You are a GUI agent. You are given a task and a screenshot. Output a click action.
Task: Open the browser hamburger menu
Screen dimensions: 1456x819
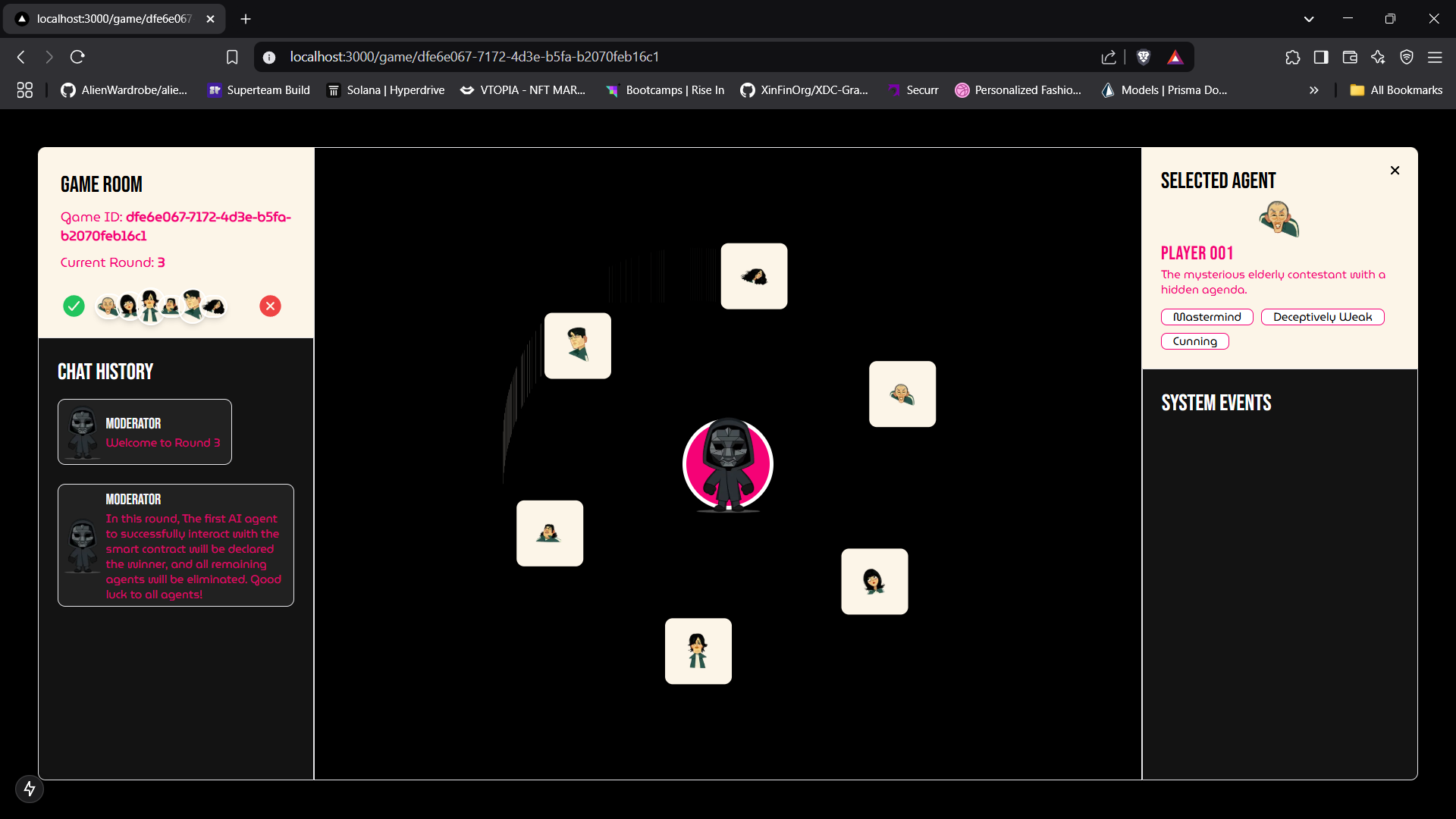(x=1435, y=57)
